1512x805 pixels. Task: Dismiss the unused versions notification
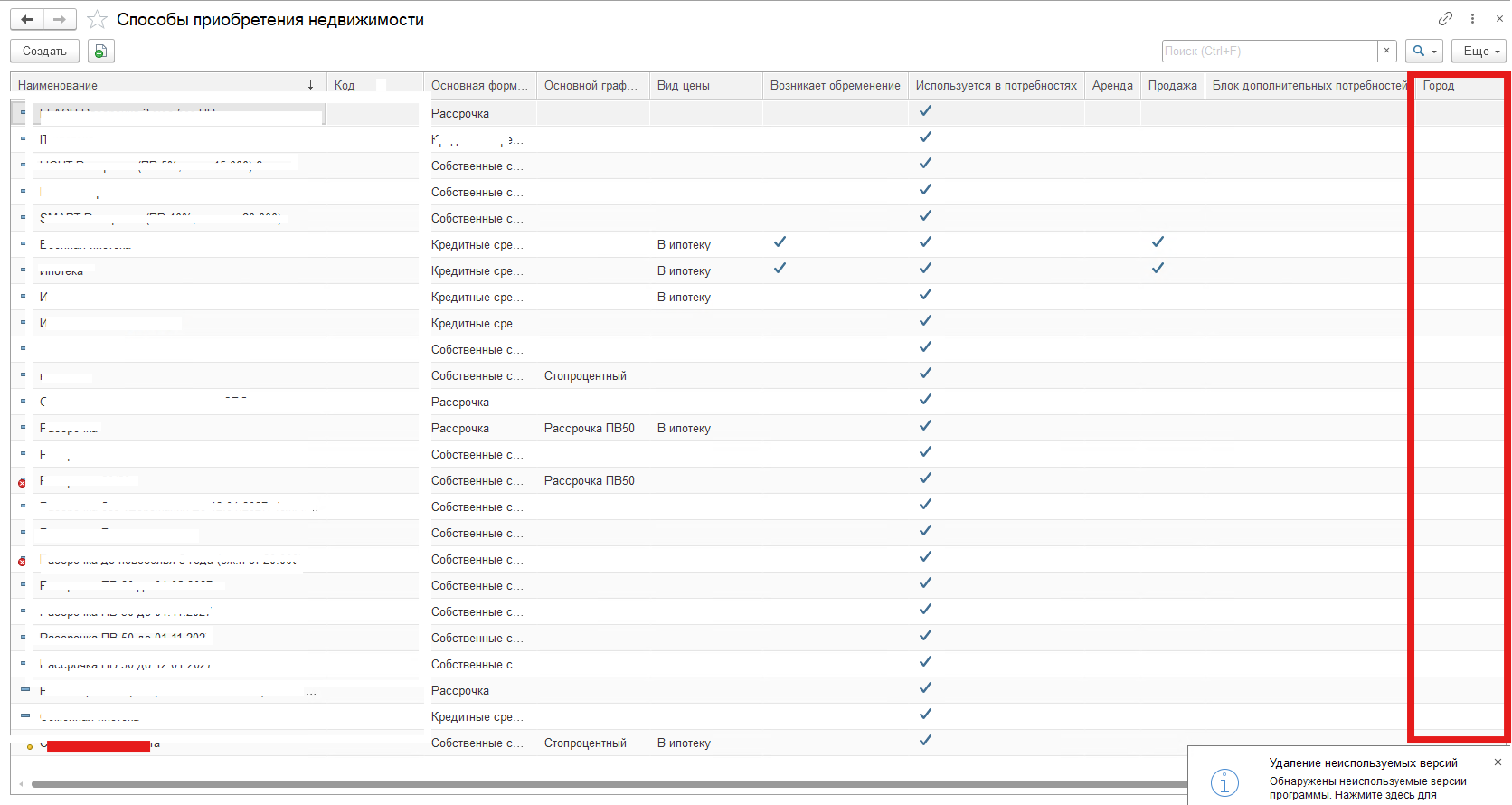(x=1498, y=762)
